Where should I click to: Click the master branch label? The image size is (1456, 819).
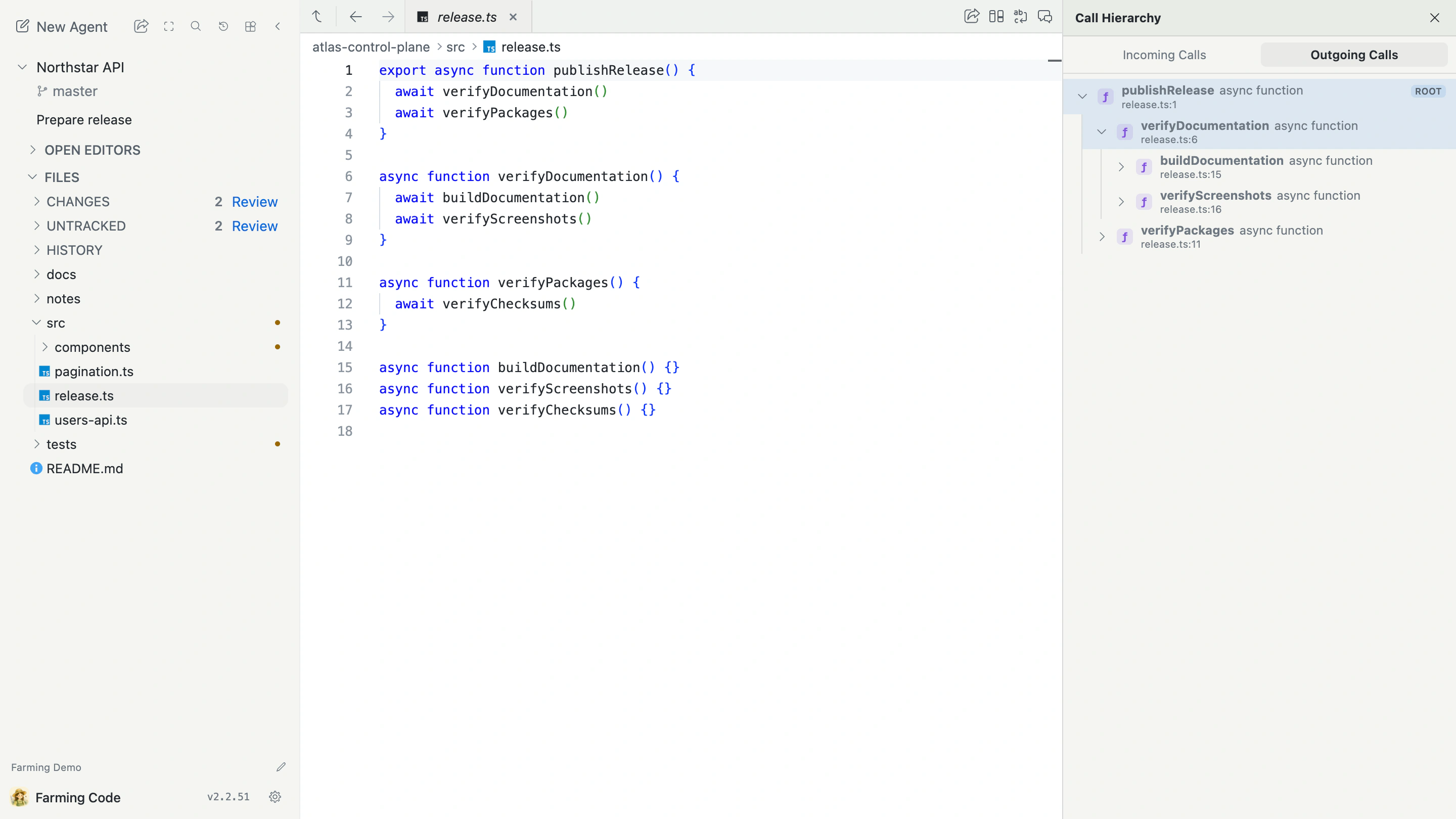75,91
